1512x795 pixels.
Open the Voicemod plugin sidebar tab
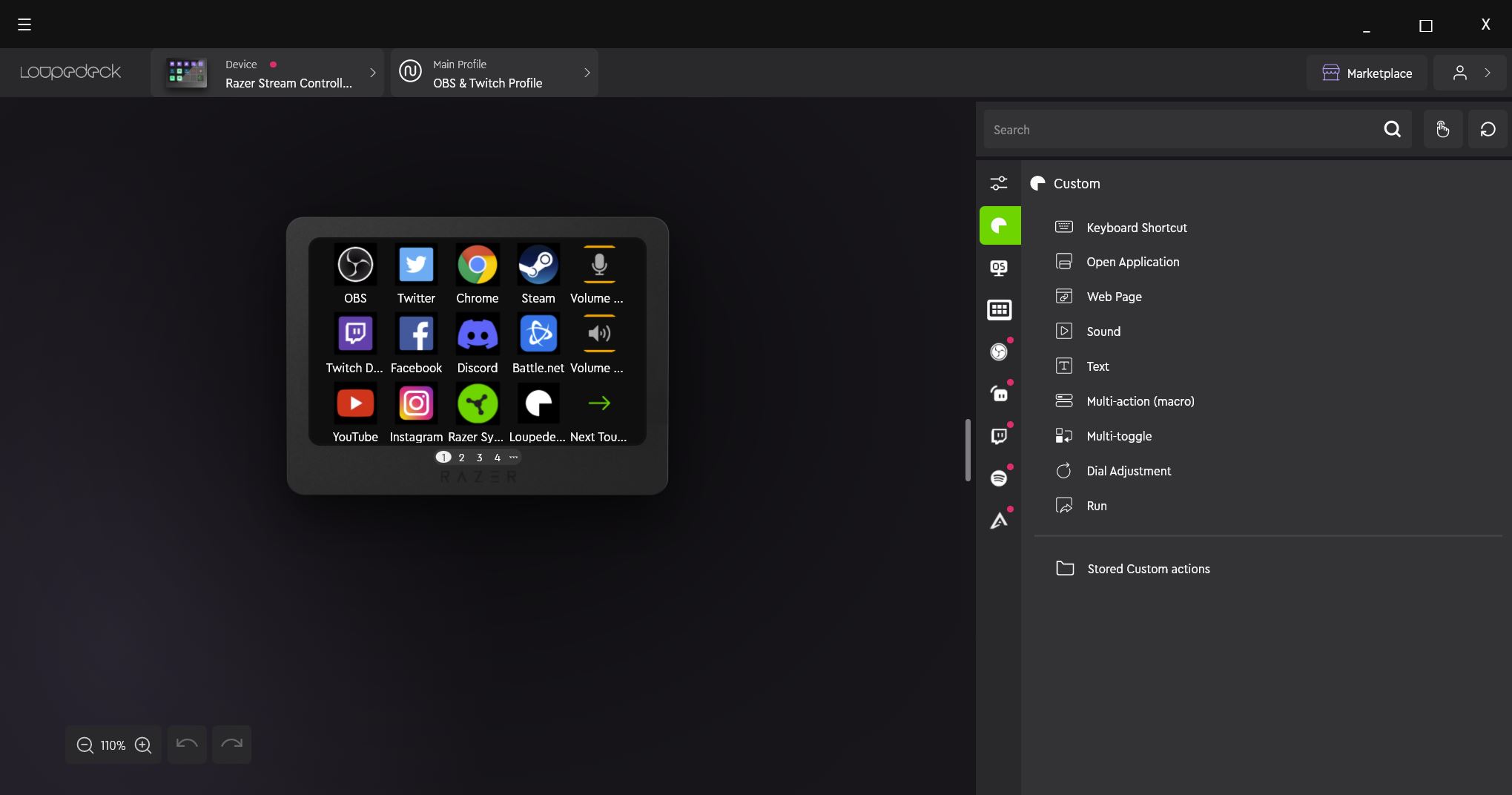point(999,521)
